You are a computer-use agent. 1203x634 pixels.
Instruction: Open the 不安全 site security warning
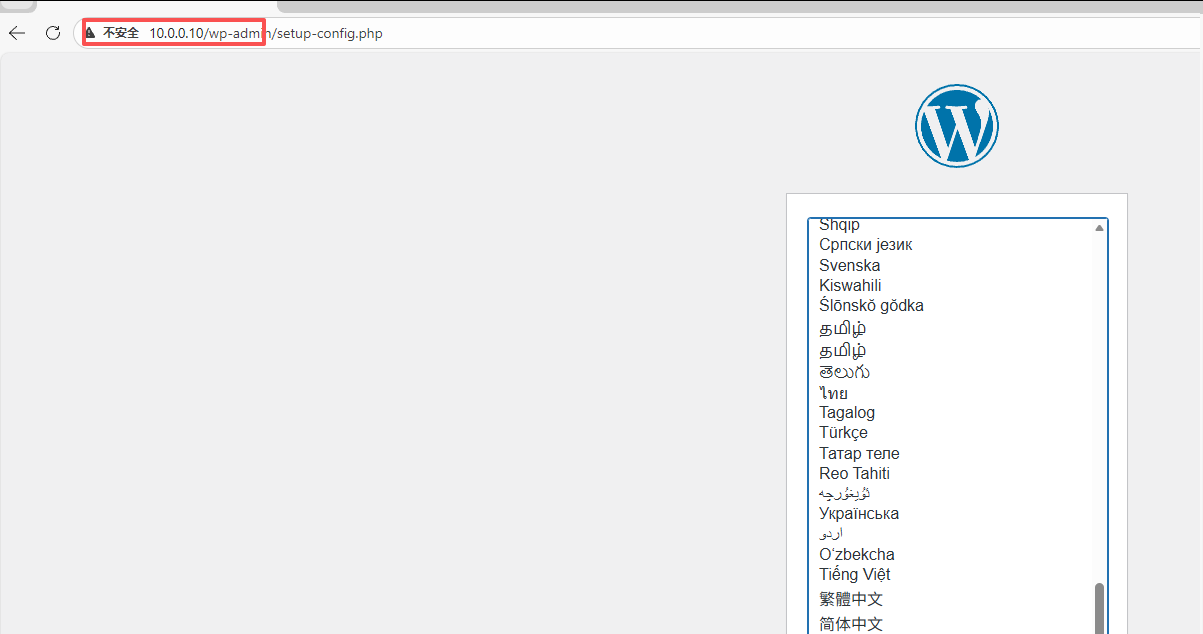112,33
